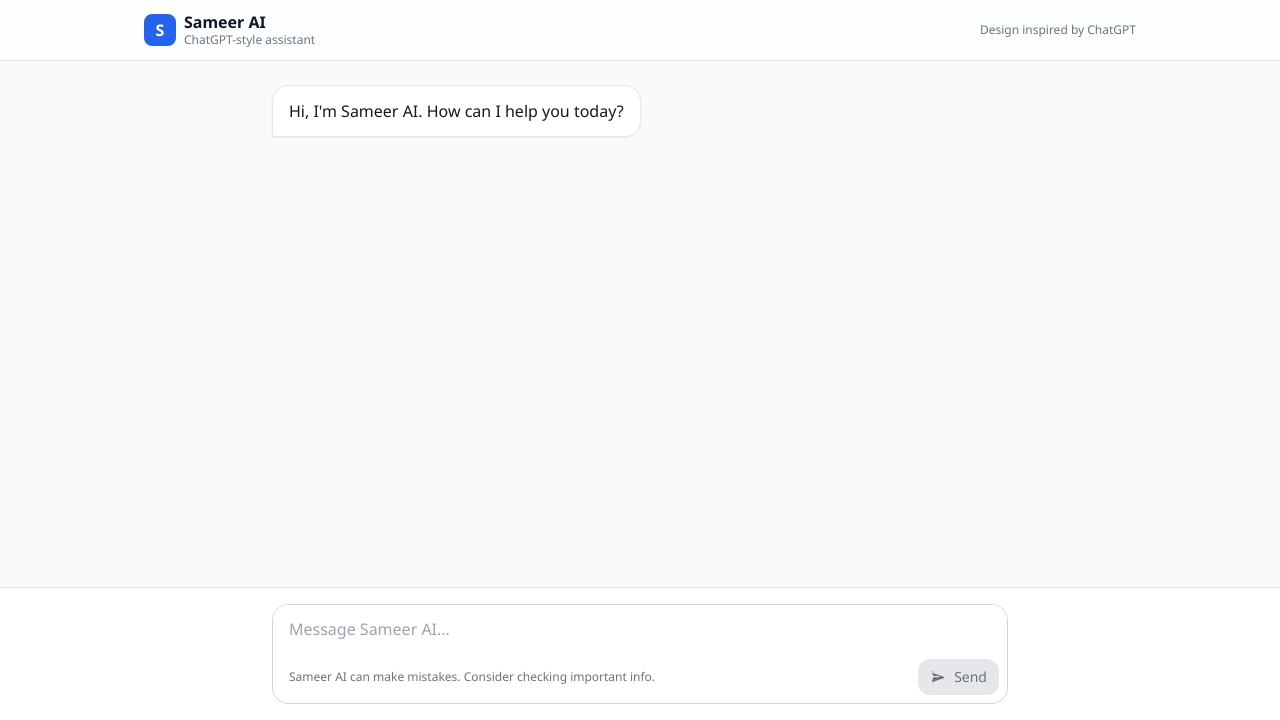
Task: Click the blue S logo icon
Action: [160, 30]
